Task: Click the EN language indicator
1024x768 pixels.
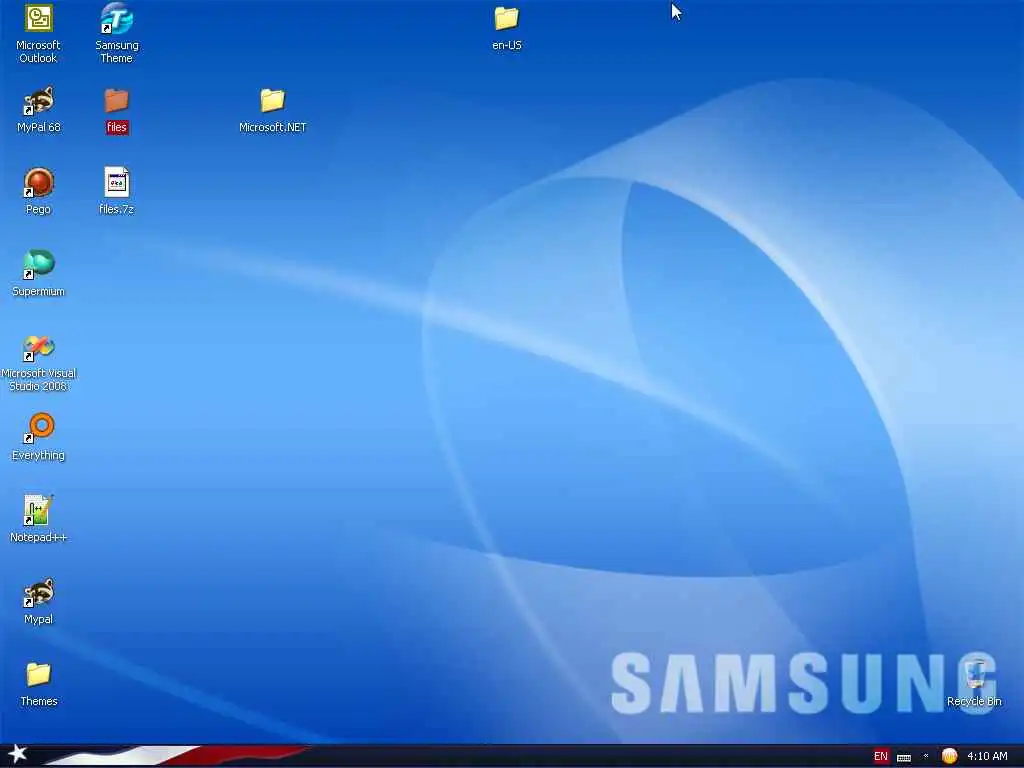Action: click(x=880, y=756)
